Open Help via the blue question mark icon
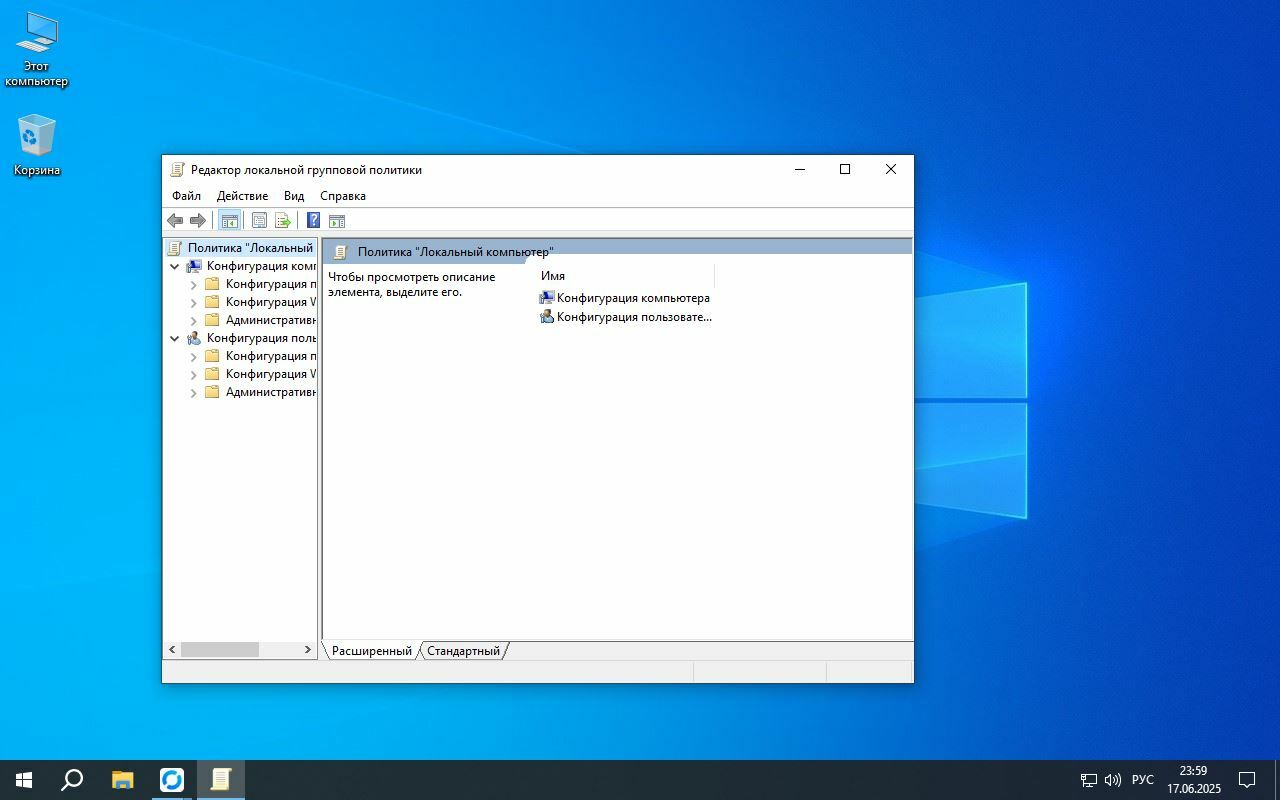The image size is (1280, 800). [313, 221]
